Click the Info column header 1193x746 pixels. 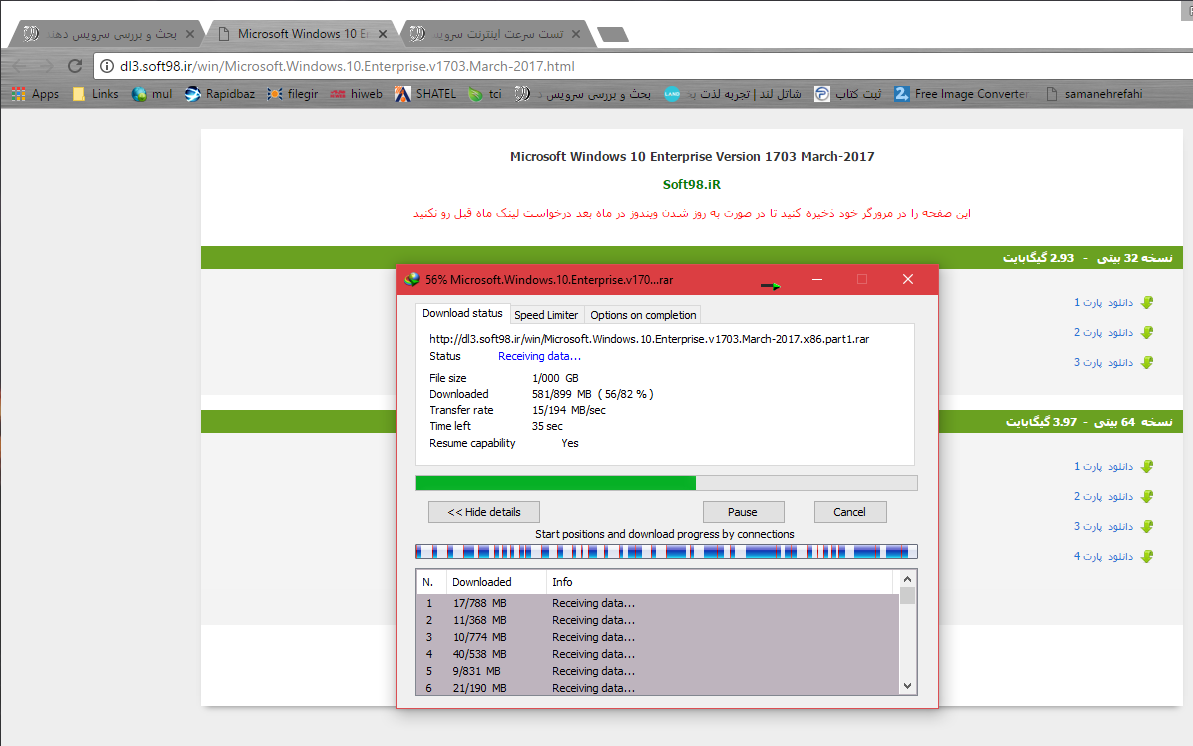pos(719,582)
